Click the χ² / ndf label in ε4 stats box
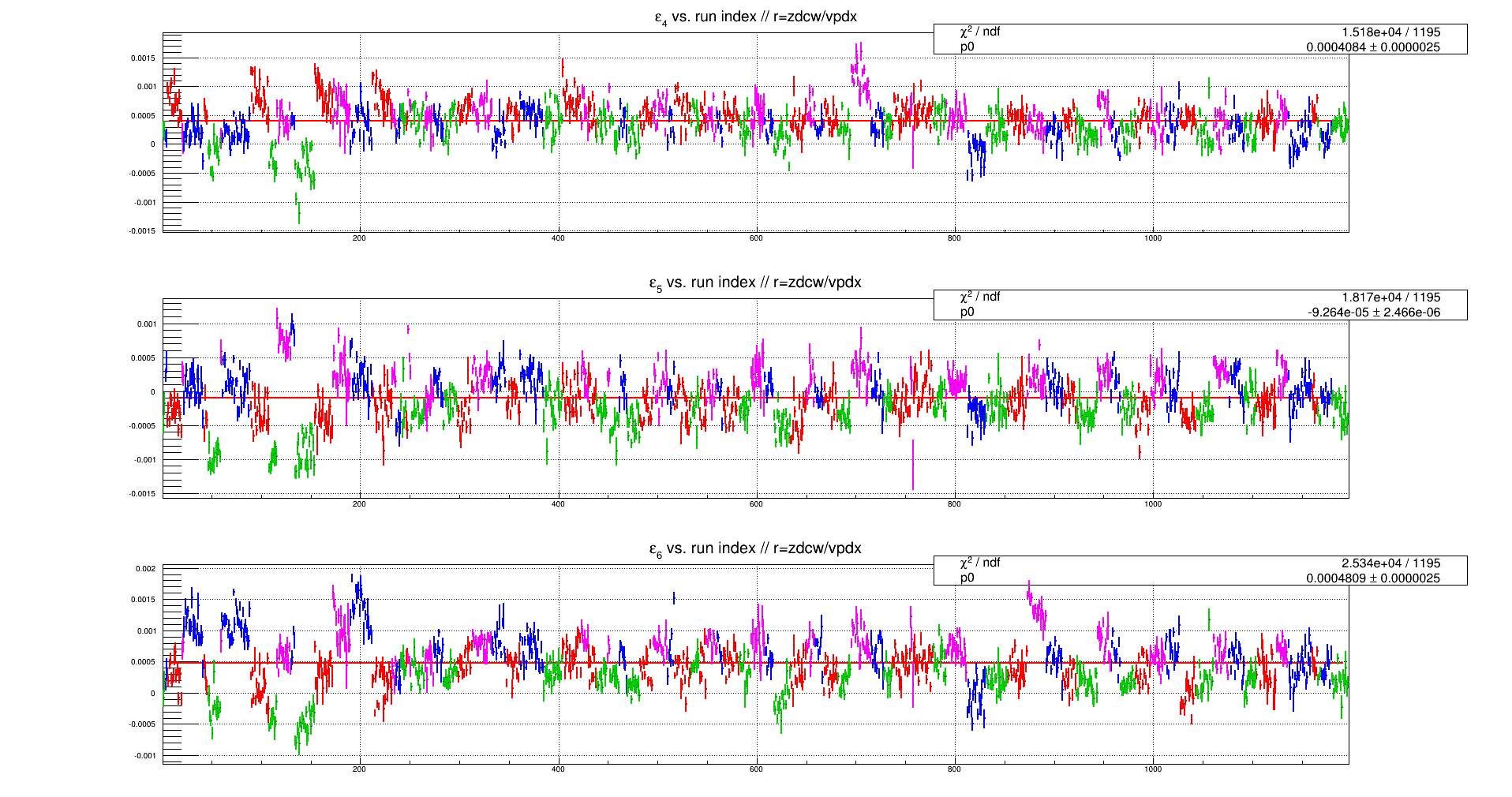Viewport: 1512px width, 797px height. pos(980,32)
